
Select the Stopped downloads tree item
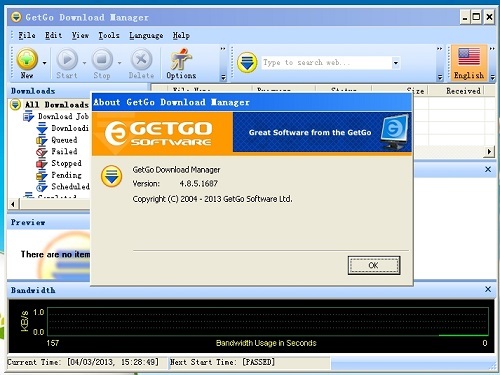[66, 163]
